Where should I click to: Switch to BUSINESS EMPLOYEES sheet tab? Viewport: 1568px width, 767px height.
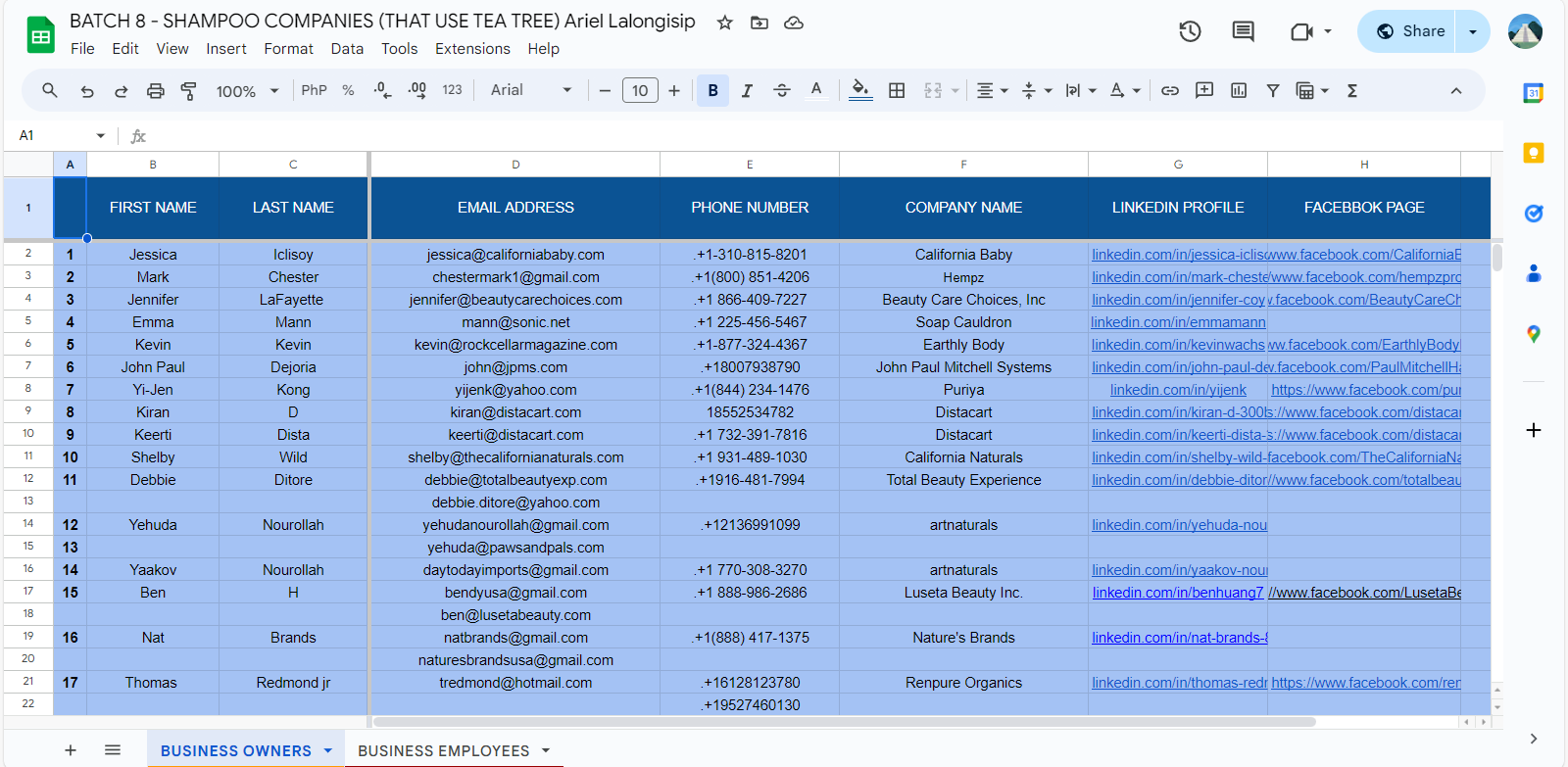[443, 750]
